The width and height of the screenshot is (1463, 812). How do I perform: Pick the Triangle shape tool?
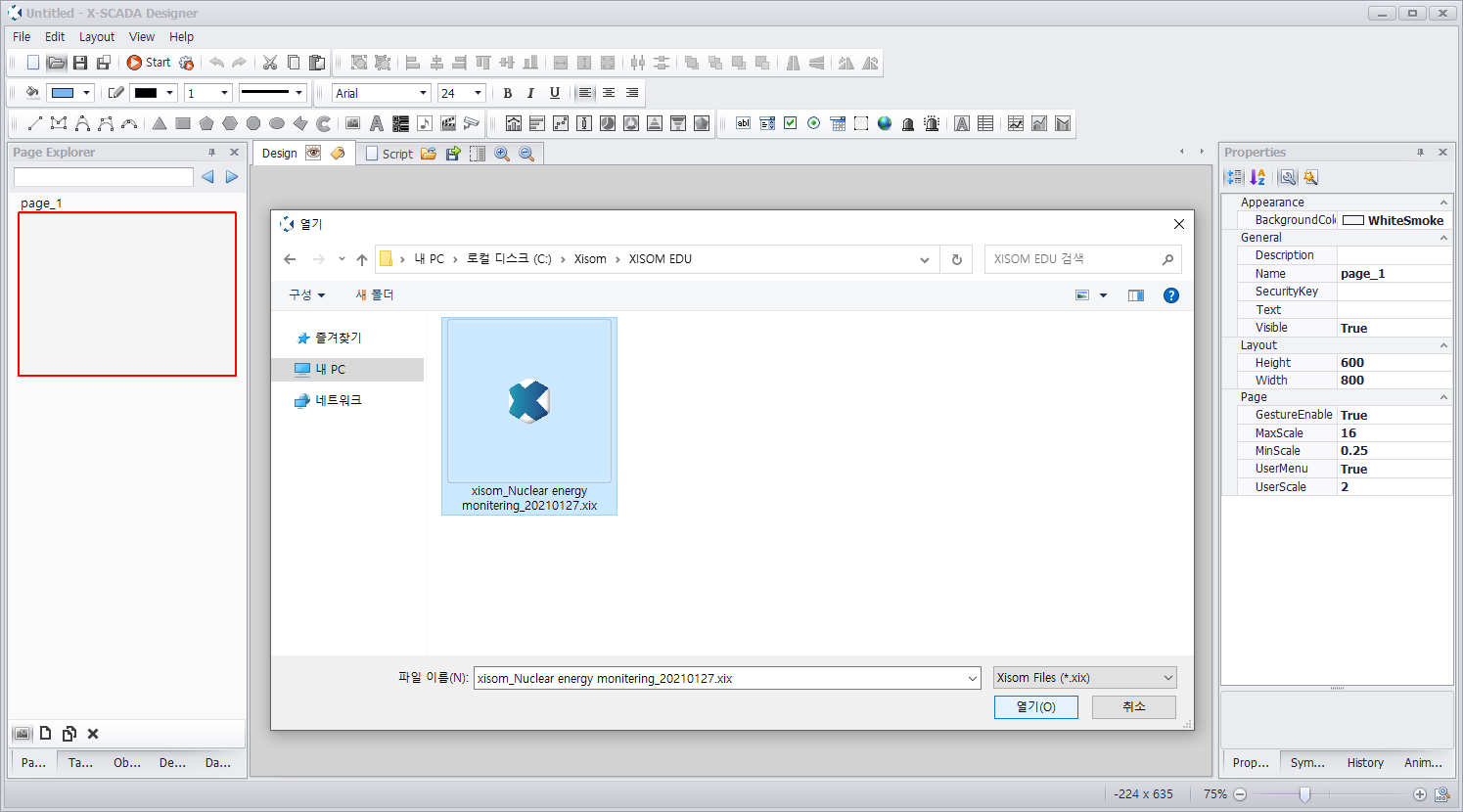160,123
